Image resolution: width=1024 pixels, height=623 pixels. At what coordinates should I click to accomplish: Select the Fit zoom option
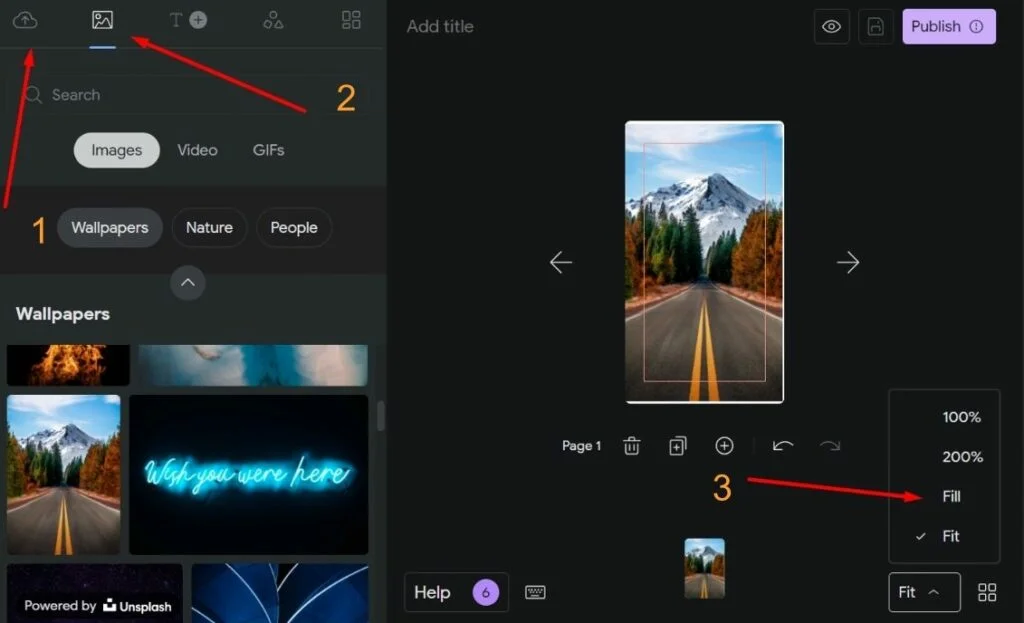pyautogui.click(x=950, y=536)
